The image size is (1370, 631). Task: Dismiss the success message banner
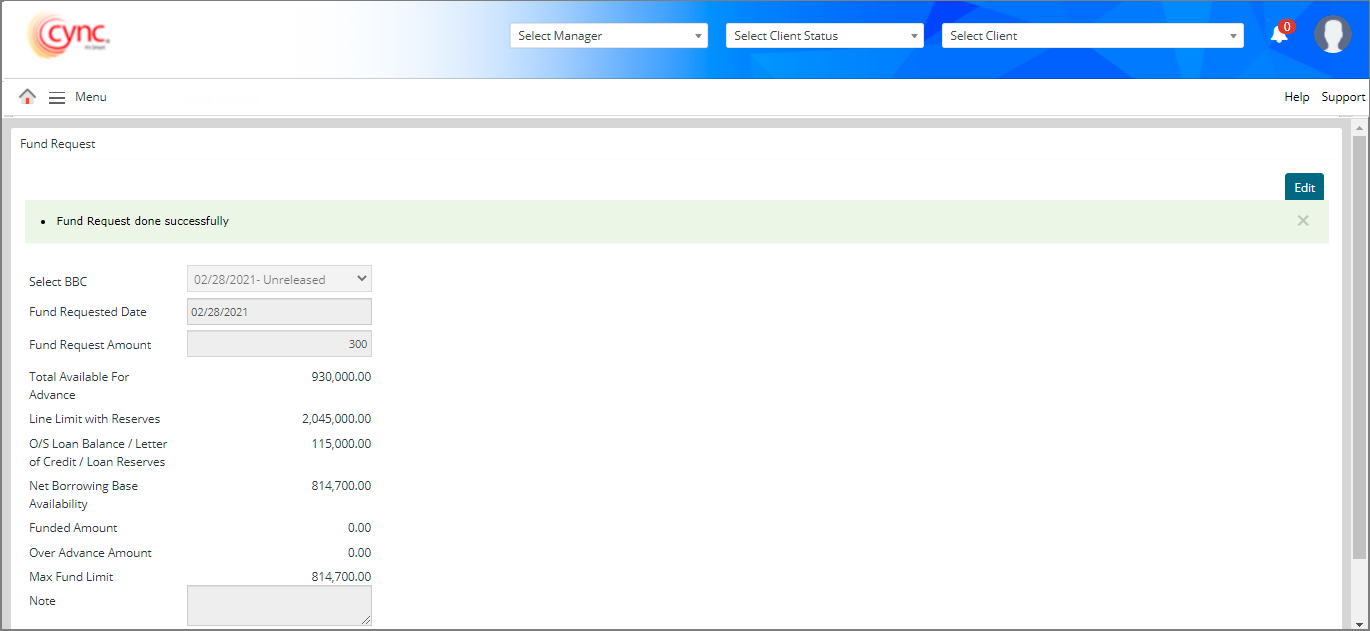1302,221
